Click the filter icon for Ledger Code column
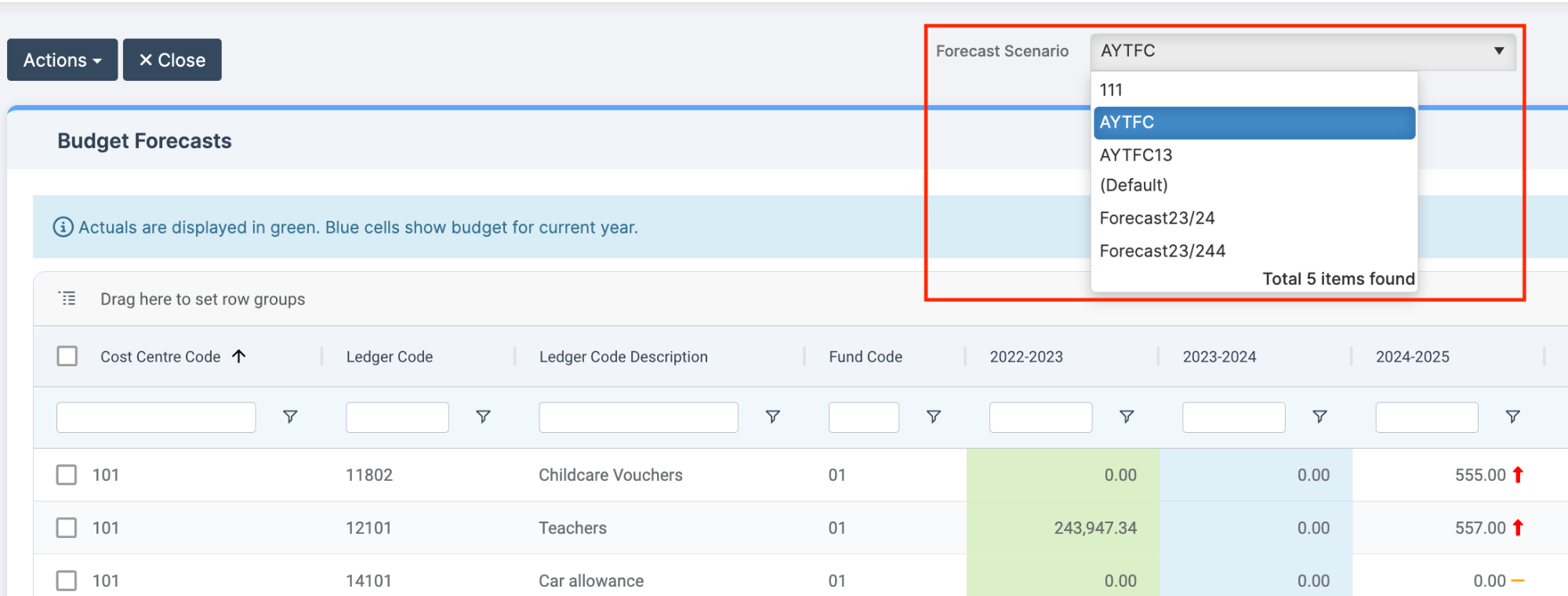 (x=483, y=416)
